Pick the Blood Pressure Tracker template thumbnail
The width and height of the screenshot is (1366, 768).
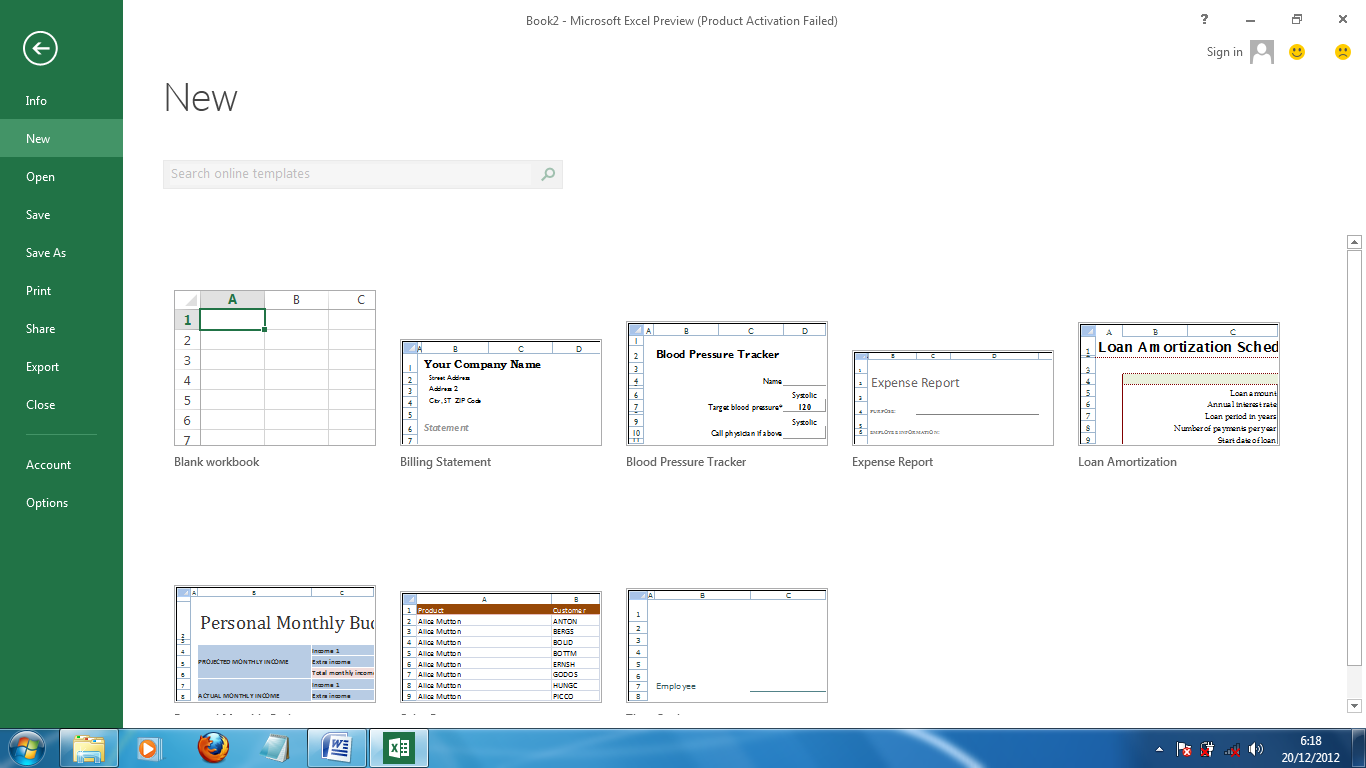(727, 383)
